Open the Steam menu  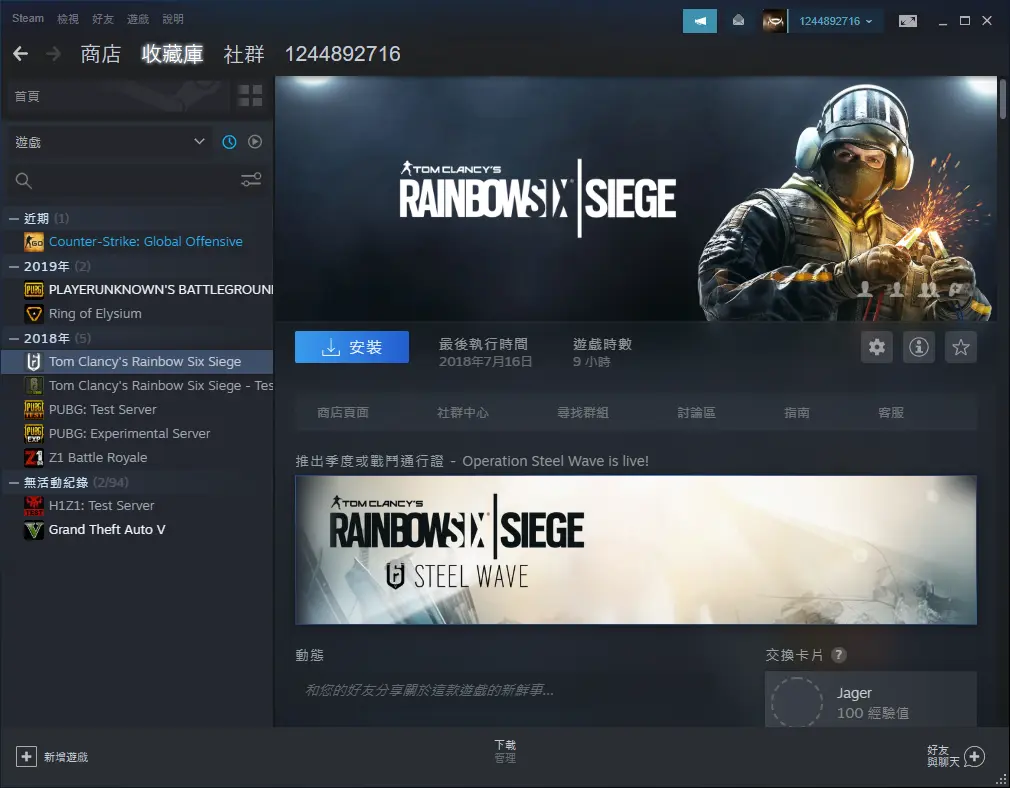point(28,19)
